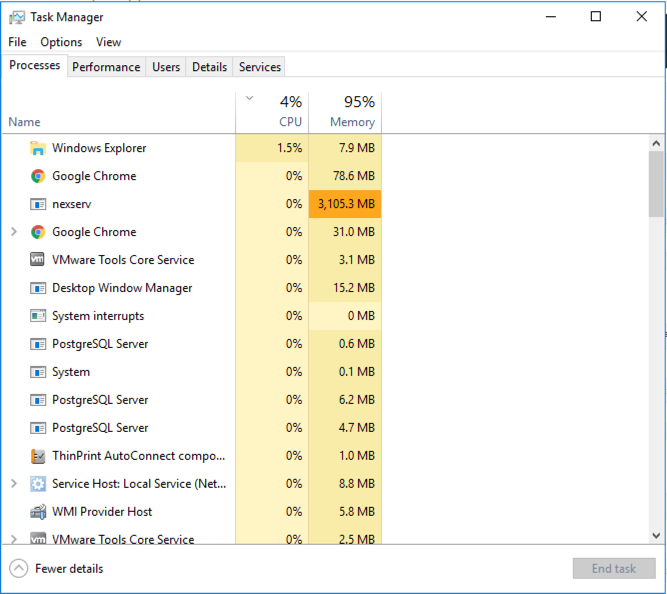Image resolution: width=667 pixels, height=594 pixels.
Task: Click the End task button
Action: [x=613, y=569]
